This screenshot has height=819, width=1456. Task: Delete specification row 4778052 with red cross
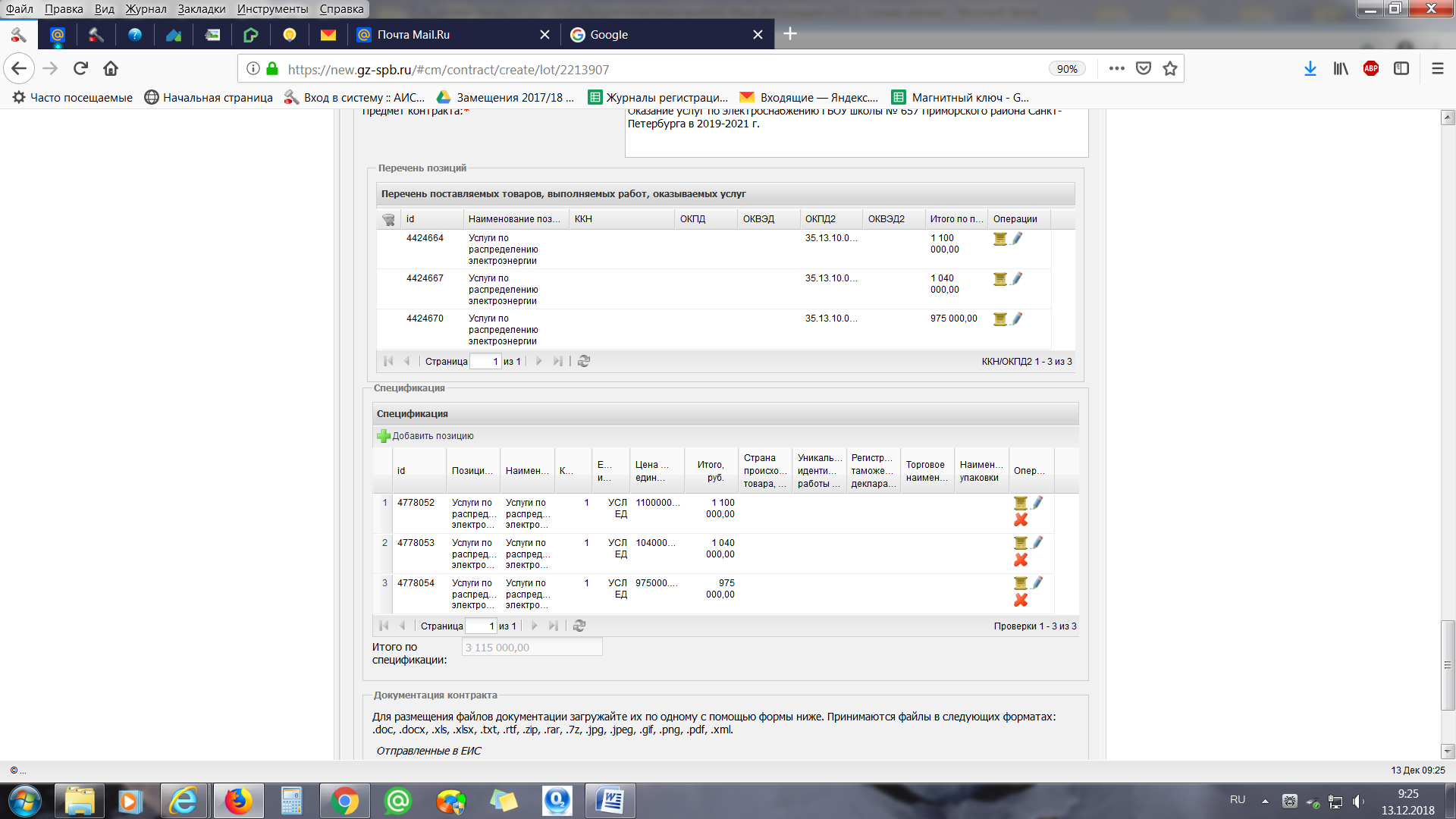1021,519
